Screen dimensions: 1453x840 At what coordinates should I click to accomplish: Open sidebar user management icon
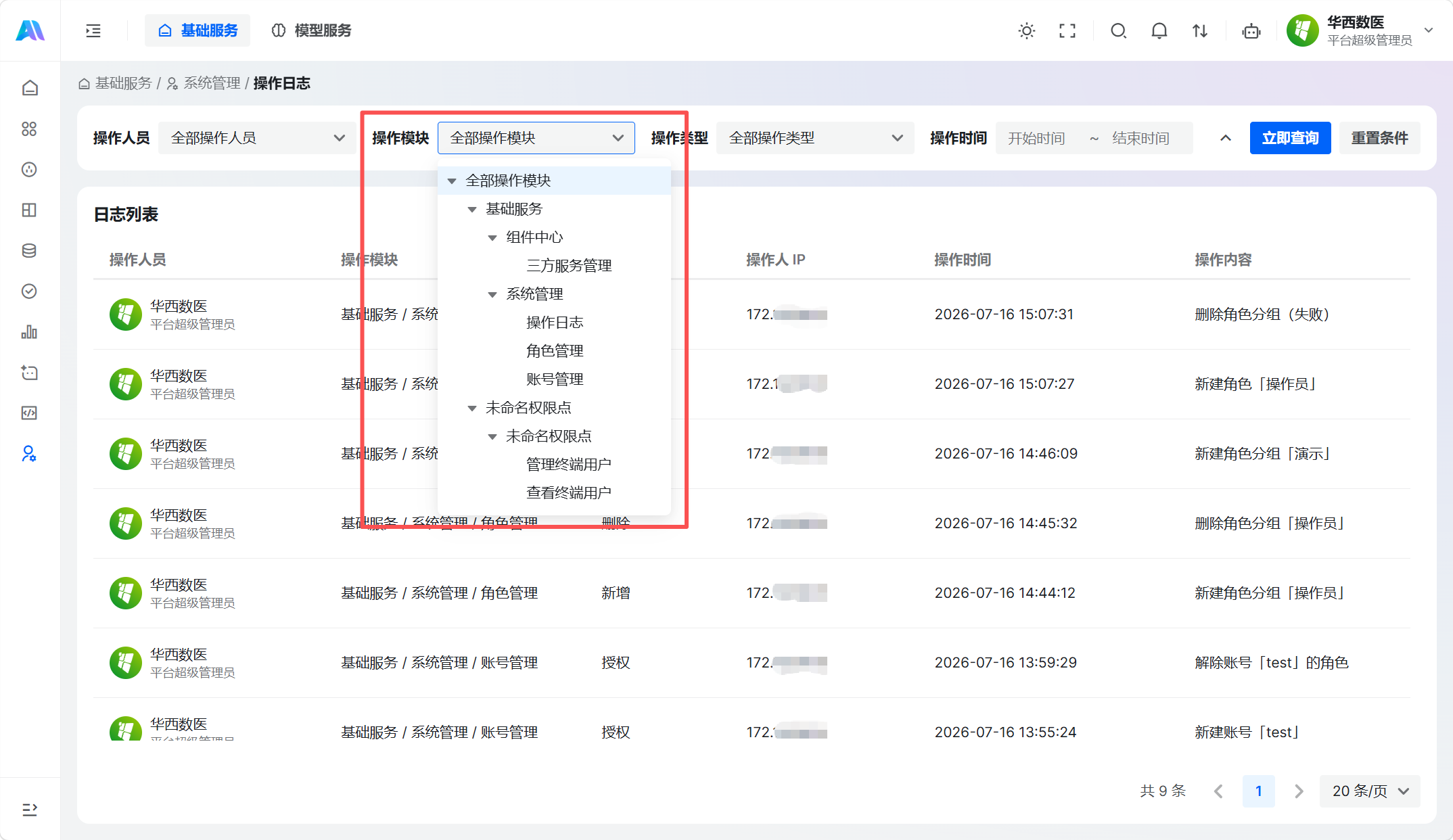[x=29, y=453]
